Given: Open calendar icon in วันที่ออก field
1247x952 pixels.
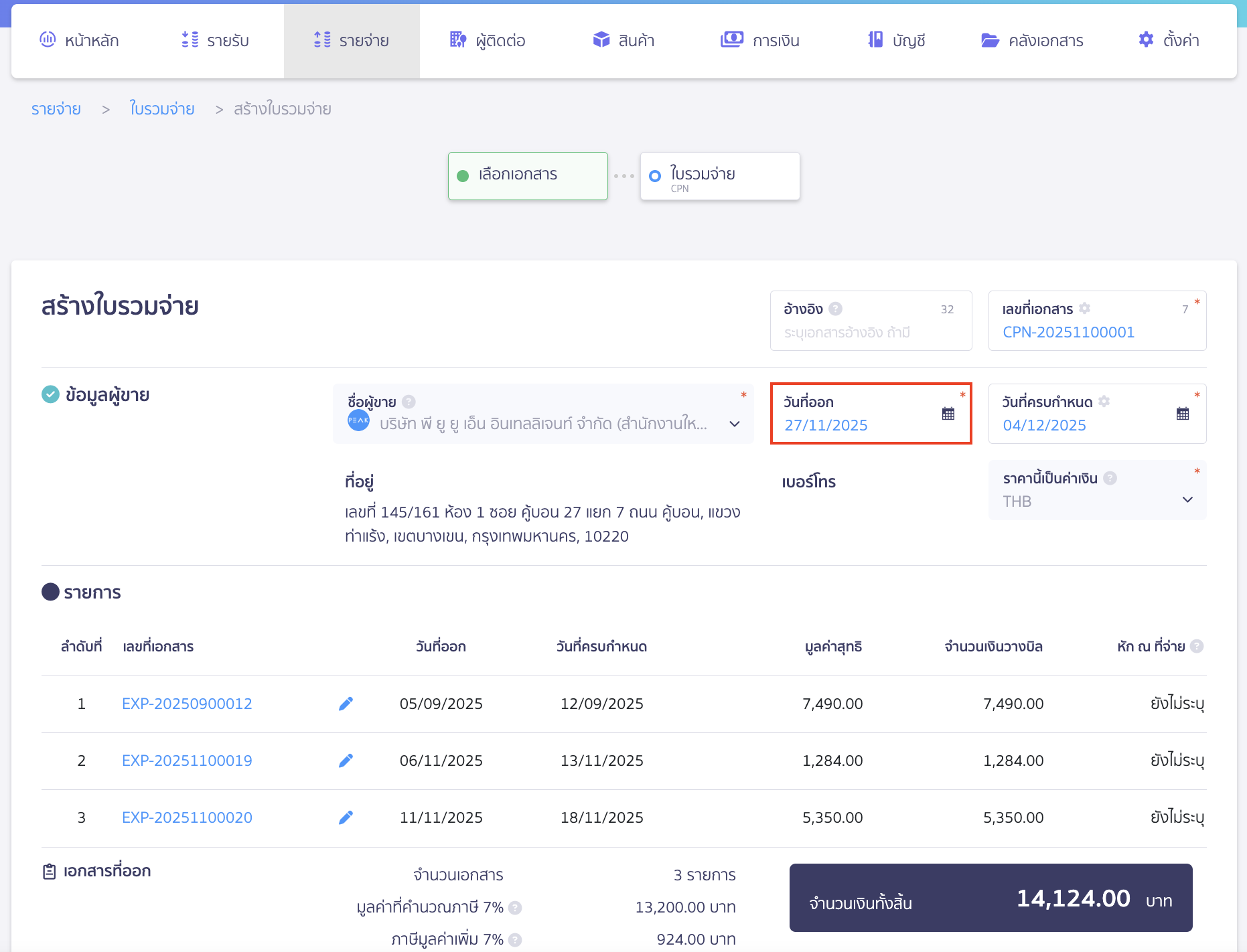Looking at the screenshot, I should click(948, 414).
